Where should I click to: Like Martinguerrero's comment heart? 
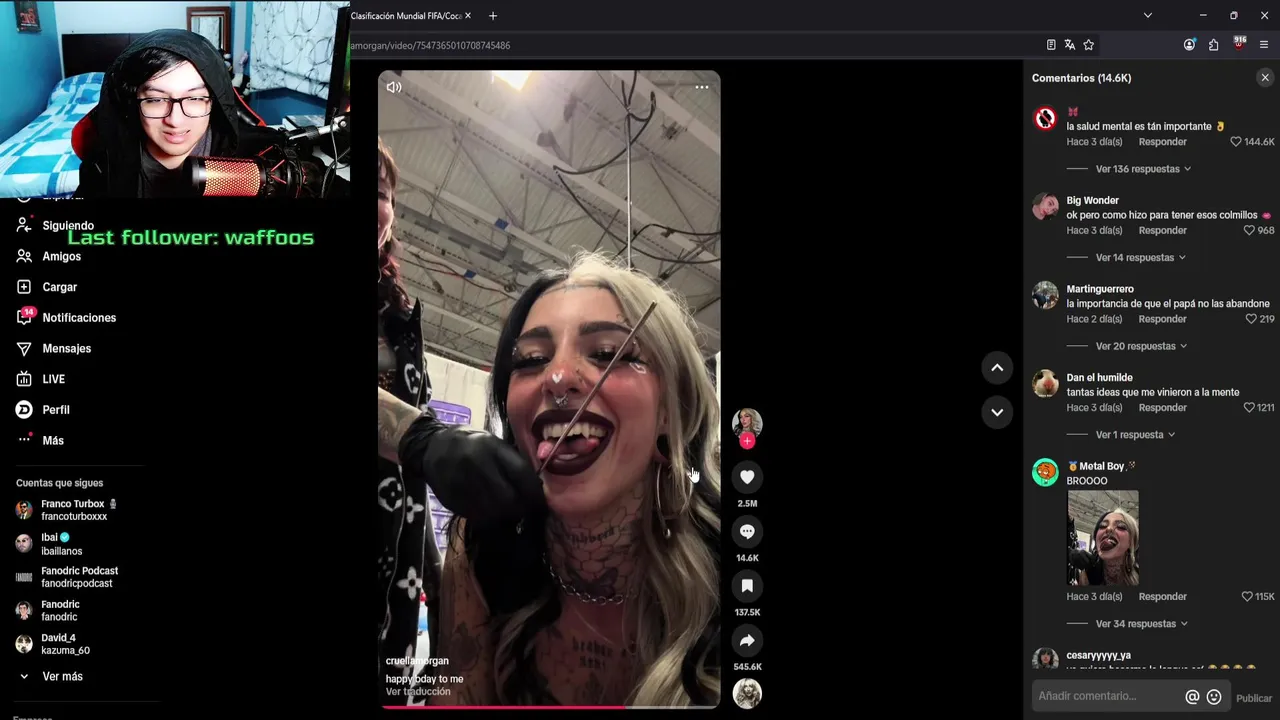click(x=1251, y=319)
